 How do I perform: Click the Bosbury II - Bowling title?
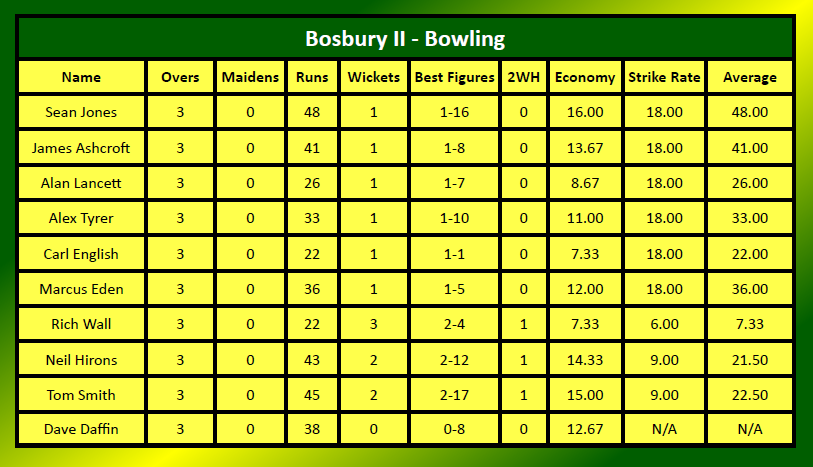(405, 39)
